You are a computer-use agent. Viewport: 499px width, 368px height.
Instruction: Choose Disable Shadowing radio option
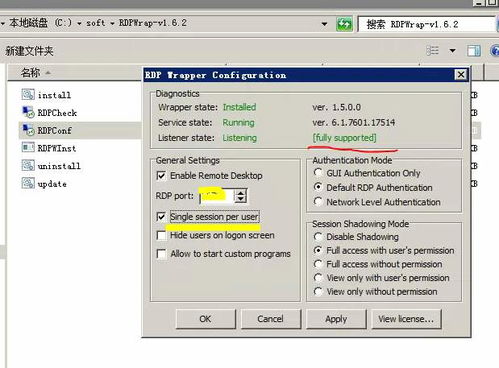[318, 237]
